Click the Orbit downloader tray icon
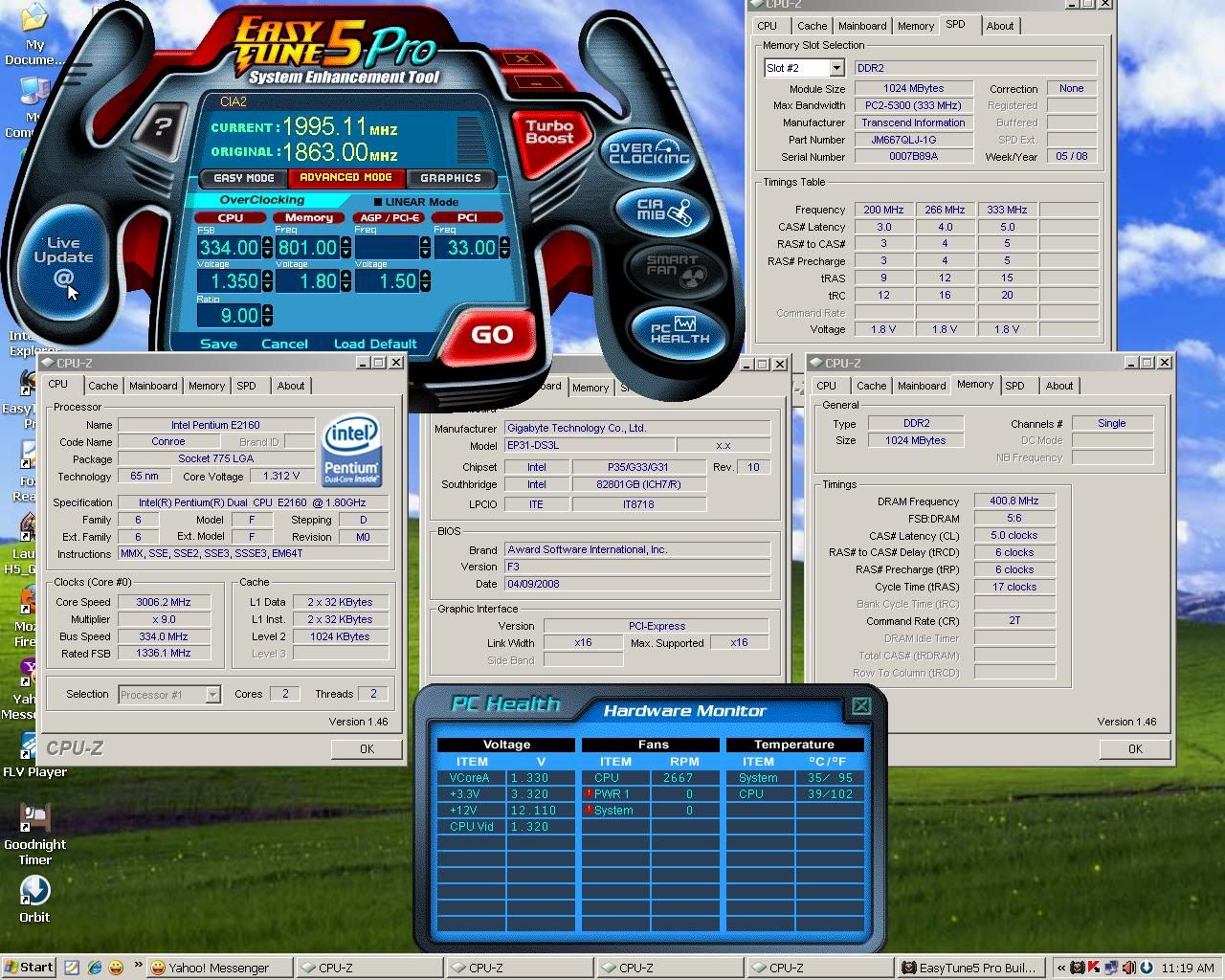The image size is (1225, 980). (1147, 968)
